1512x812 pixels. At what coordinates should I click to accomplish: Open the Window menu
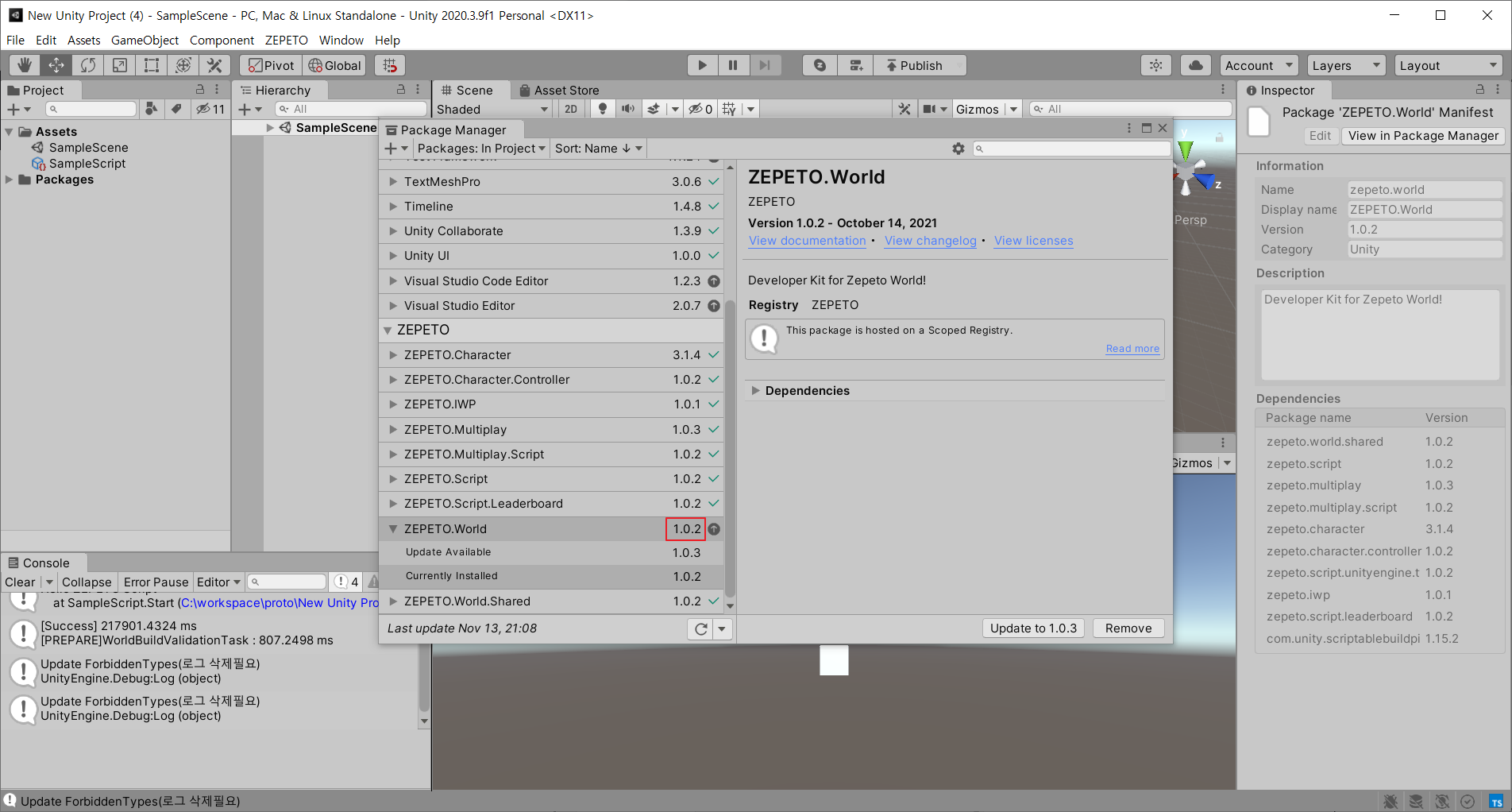(x=341, y=40)
